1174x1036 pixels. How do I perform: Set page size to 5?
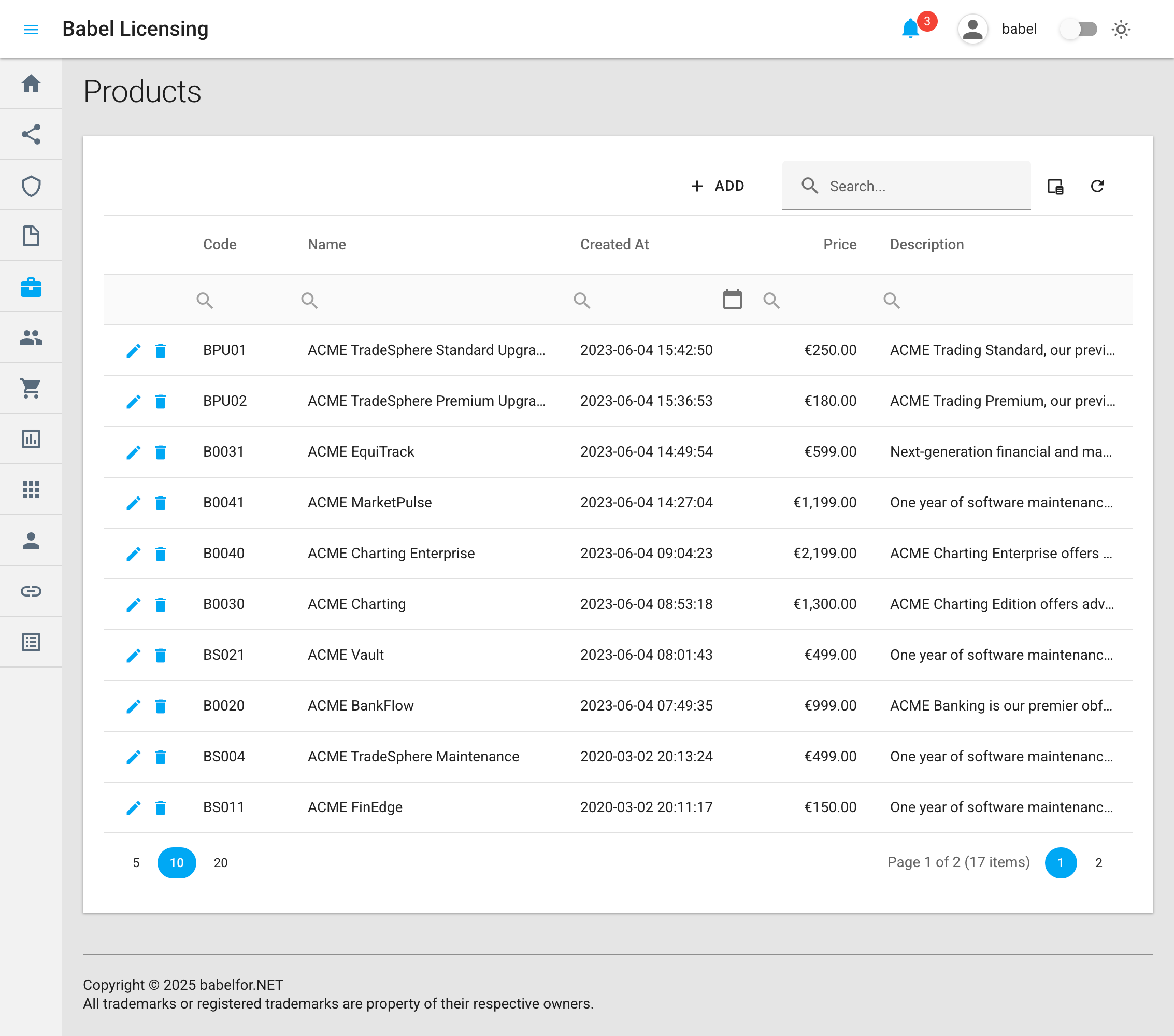coord(136,862)
